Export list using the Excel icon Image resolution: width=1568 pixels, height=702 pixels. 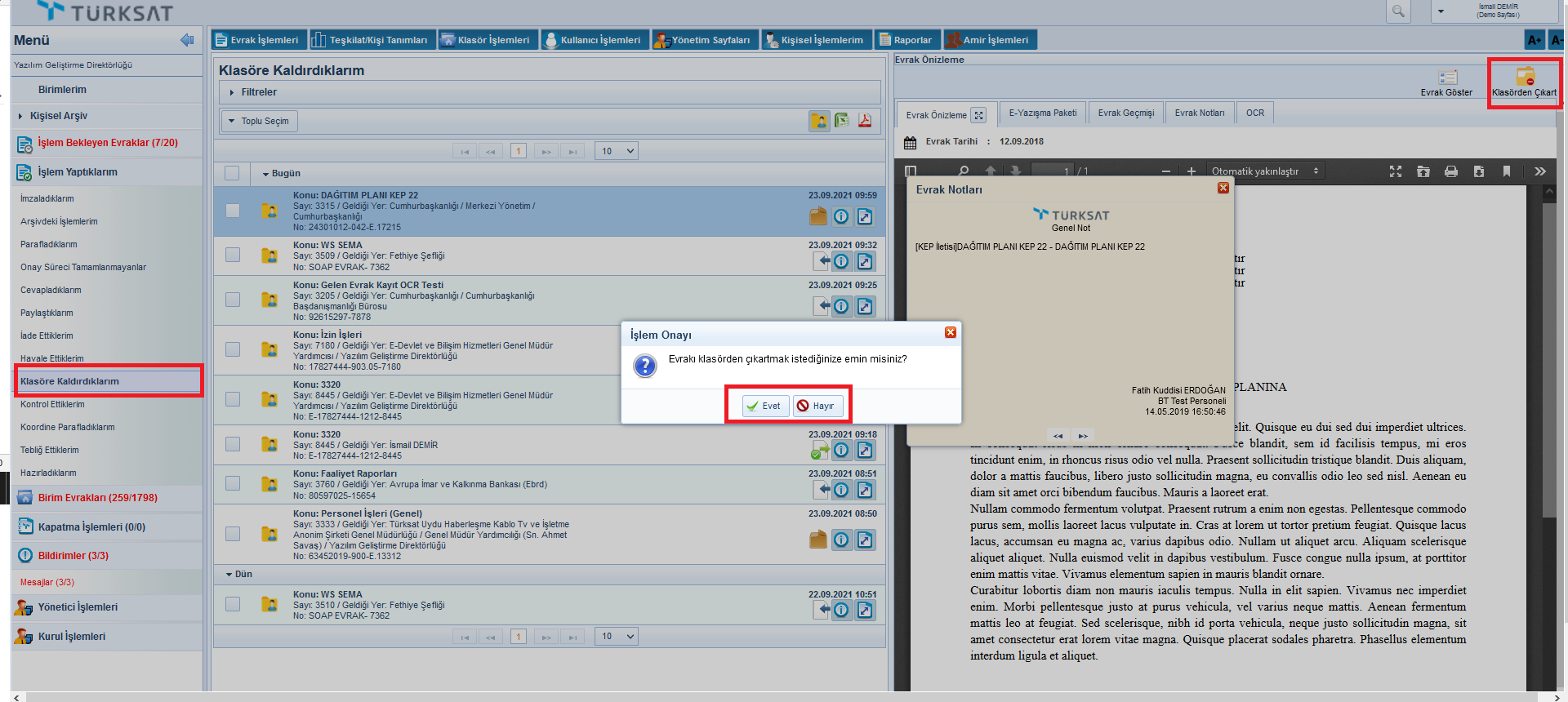pyautogui.click(x=842, y=121)
